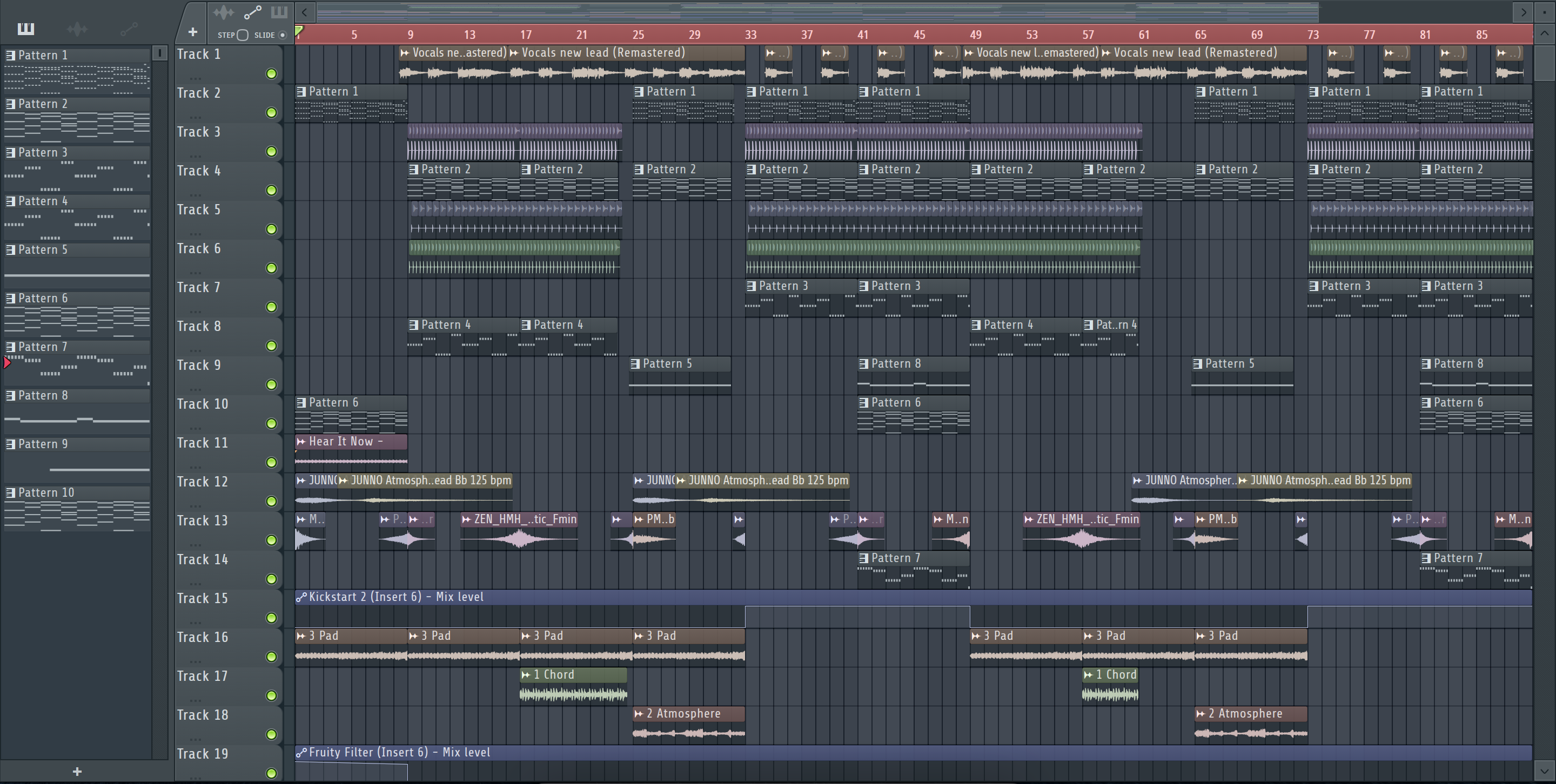
Task: Click the audio icon on Hear It Now clip
Action: [301, 442]
